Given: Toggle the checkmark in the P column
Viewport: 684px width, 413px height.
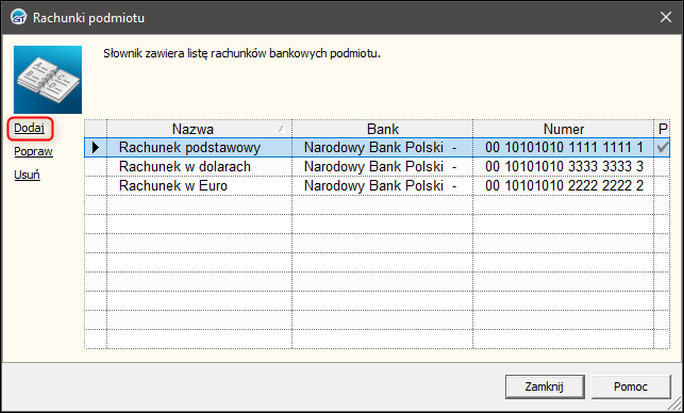Looking at the screenshot, I should pos(662,147).
